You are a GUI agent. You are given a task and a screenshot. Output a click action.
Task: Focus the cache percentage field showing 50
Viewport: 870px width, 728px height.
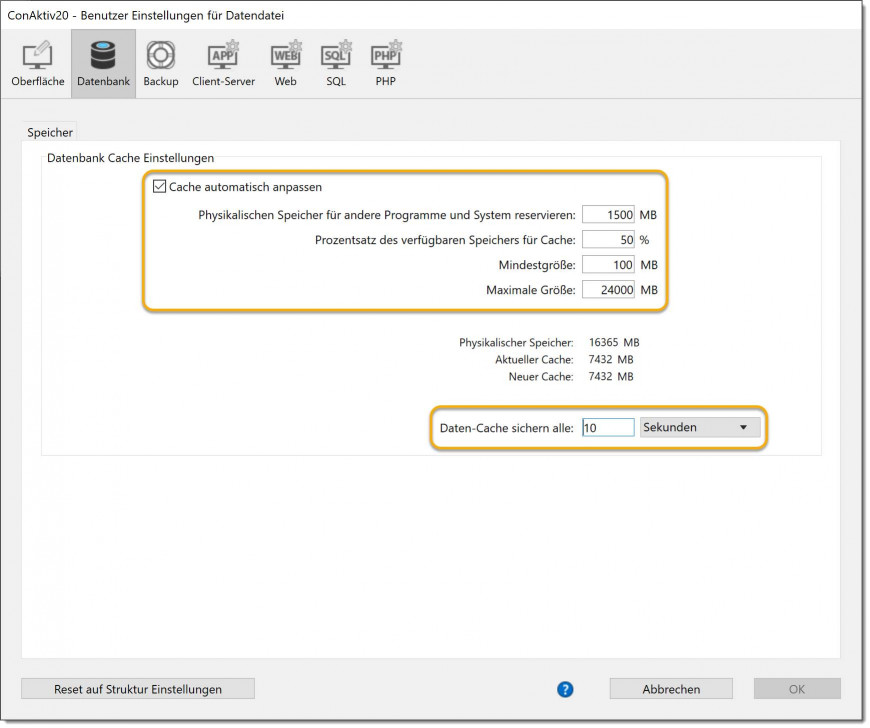[608, 240]
